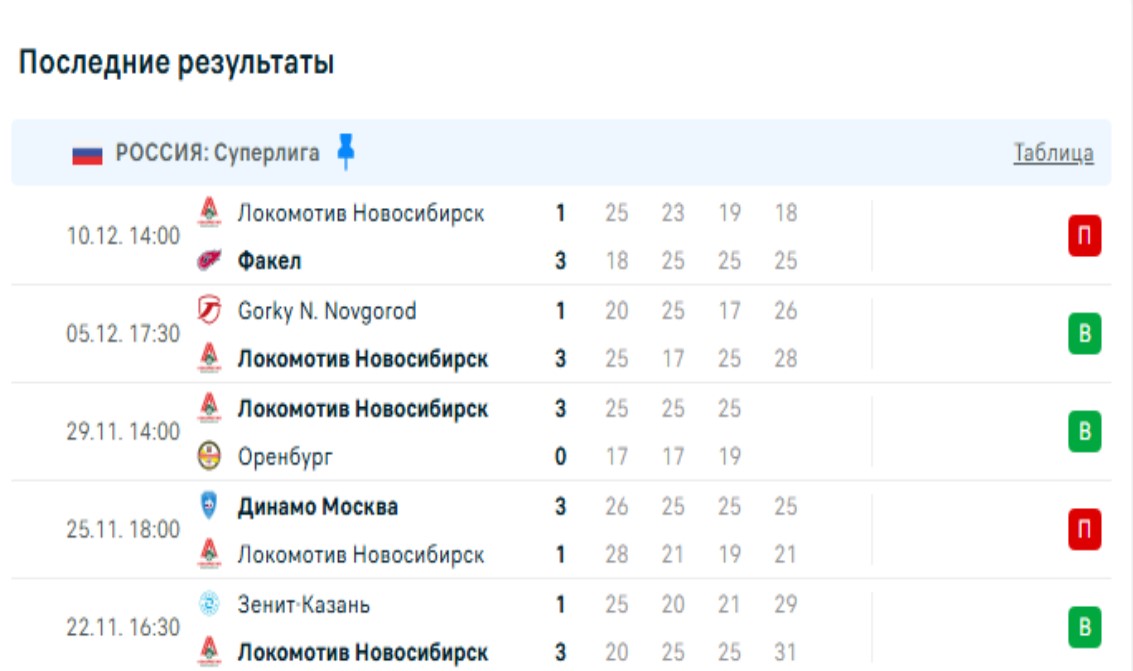Select the Оренбург team name
The height and width of the screenshot is (671, 1133).
tap(285, 457)
